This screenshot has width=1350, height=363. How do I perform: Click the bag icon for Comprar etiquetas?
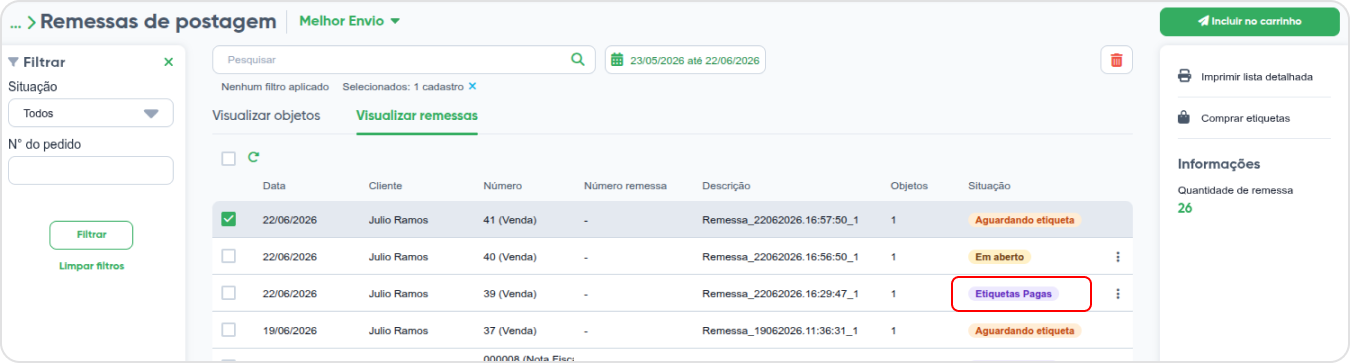pos(1184,117)
